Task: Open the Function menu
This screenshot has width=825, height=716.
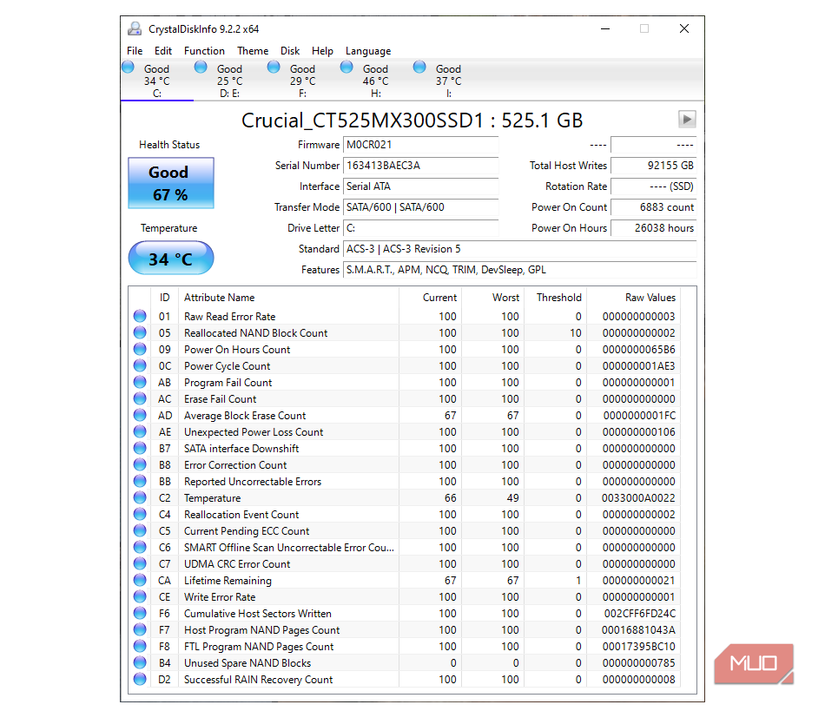Action: point(204,51)
